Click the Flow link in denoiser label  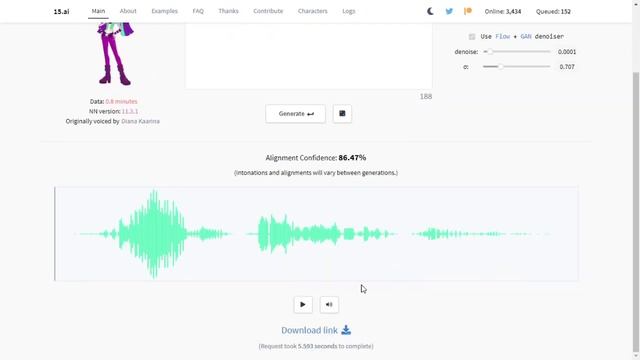[x=503, y=36]
